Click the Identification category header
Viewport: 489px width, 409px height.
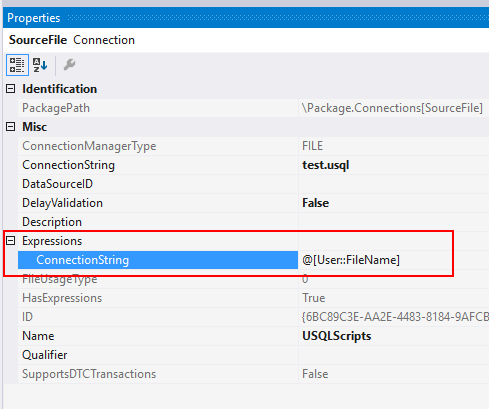(60, 89)
